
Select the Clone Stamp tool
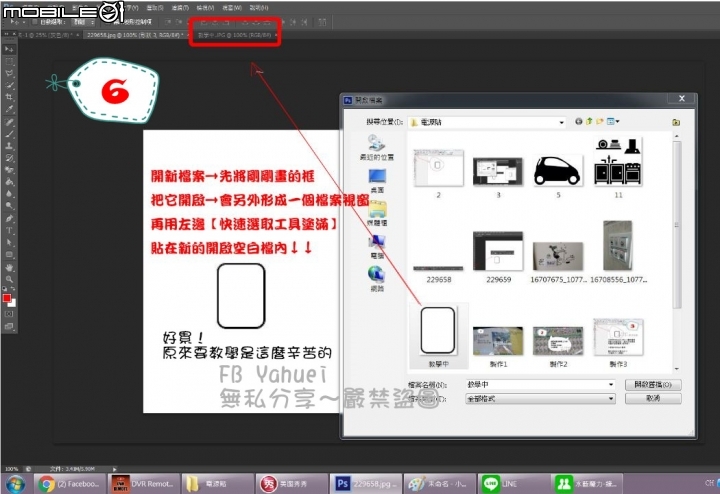[9, 146]
